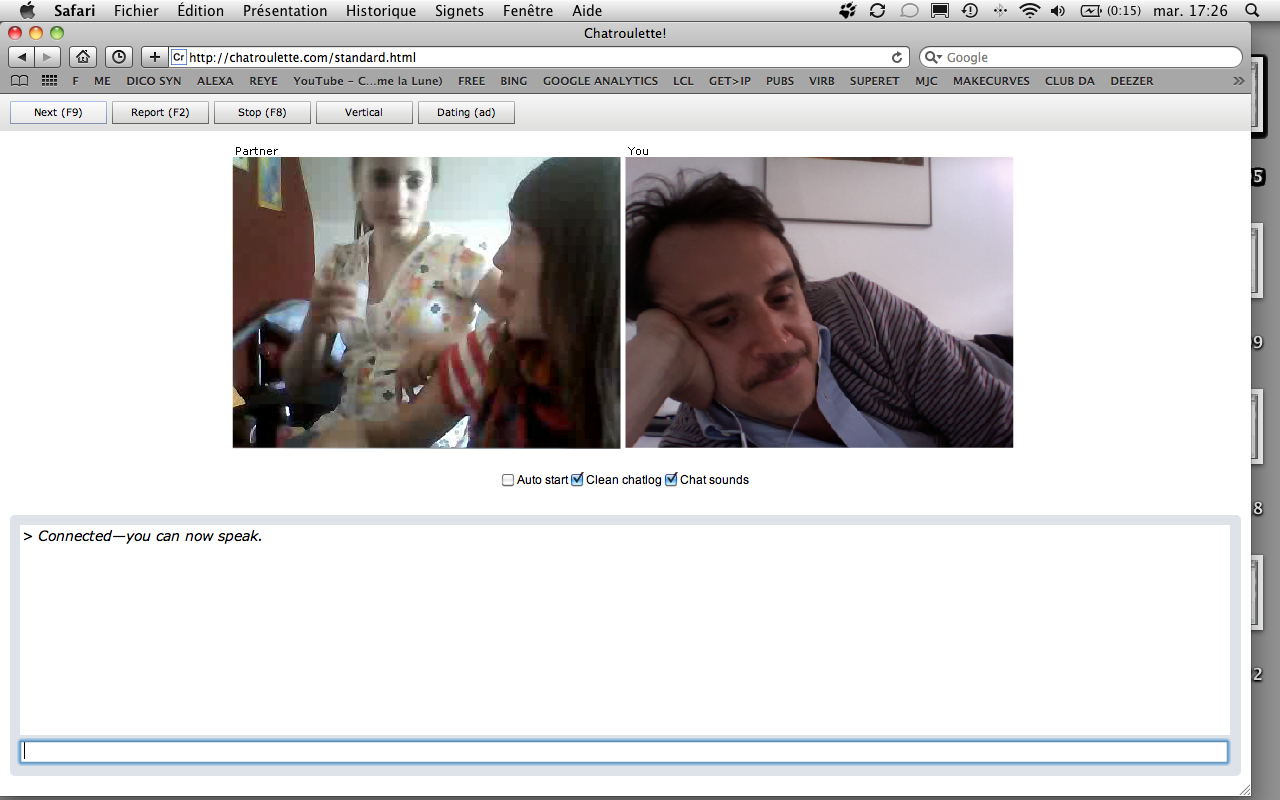Open the Signets menu
This screenshot has height=800, width=1280.
pyautogui.click(x=459, y=11)
